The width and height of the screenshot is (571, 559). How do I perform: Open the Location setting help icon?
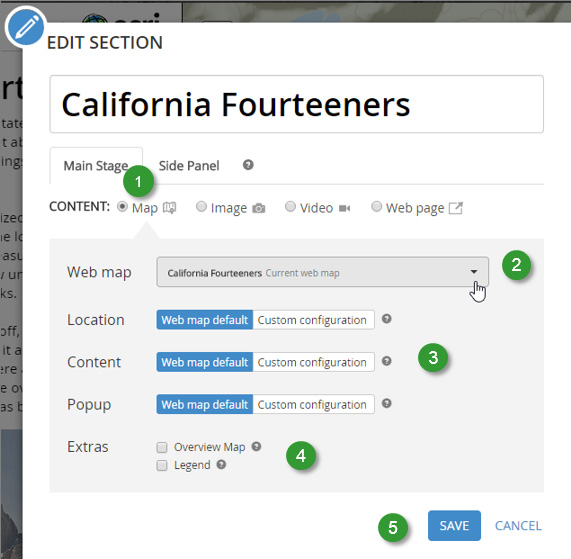386,319
